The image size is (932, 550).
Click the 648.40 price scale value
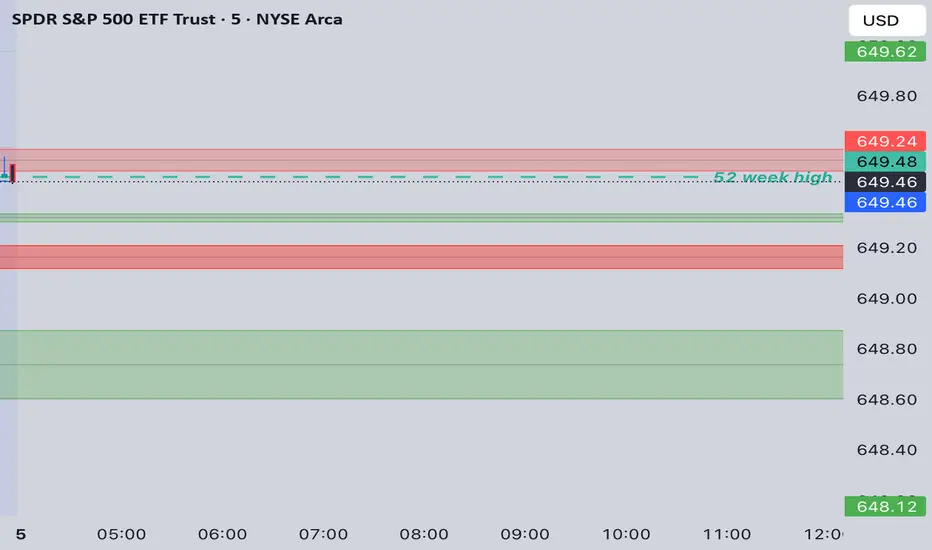pos(884,449)
